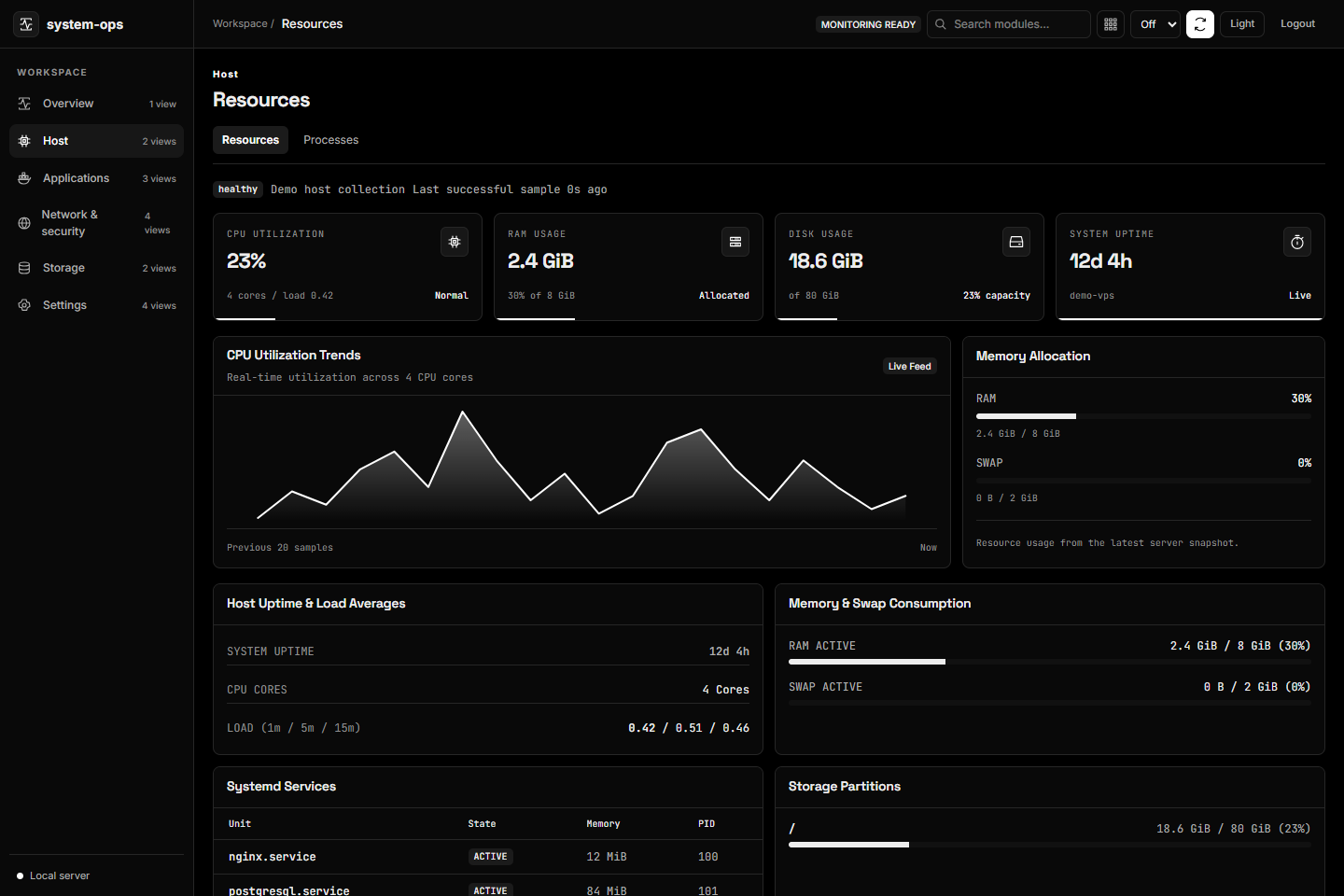Click the Network & security globe icon
The height and width of the screenshot is (896, 1344).
point(24,223)
